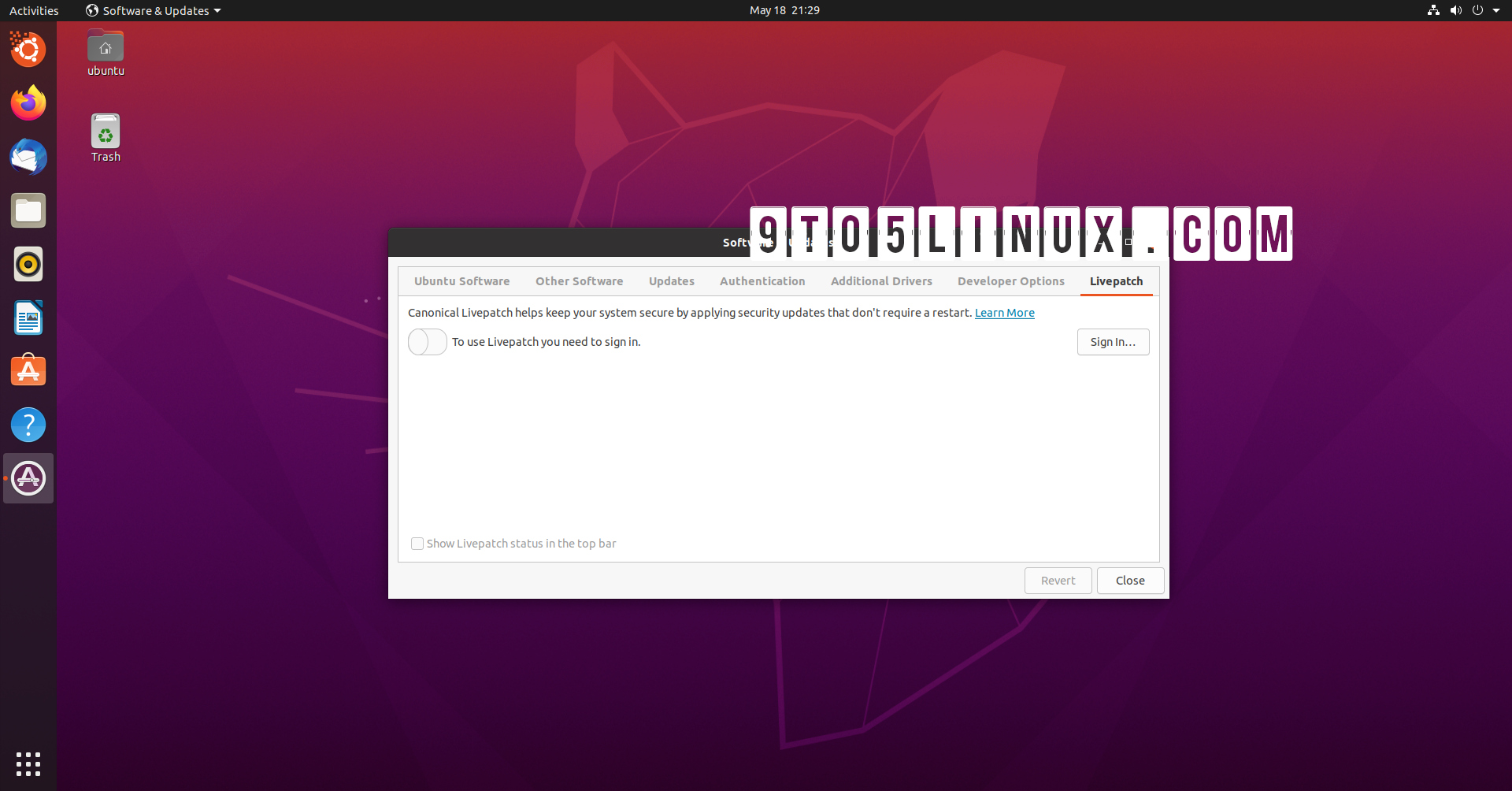The height and width of the screenshot is (791, 1512).
Task: Click the volume icon in top bar
Action: coord(1455,10)
